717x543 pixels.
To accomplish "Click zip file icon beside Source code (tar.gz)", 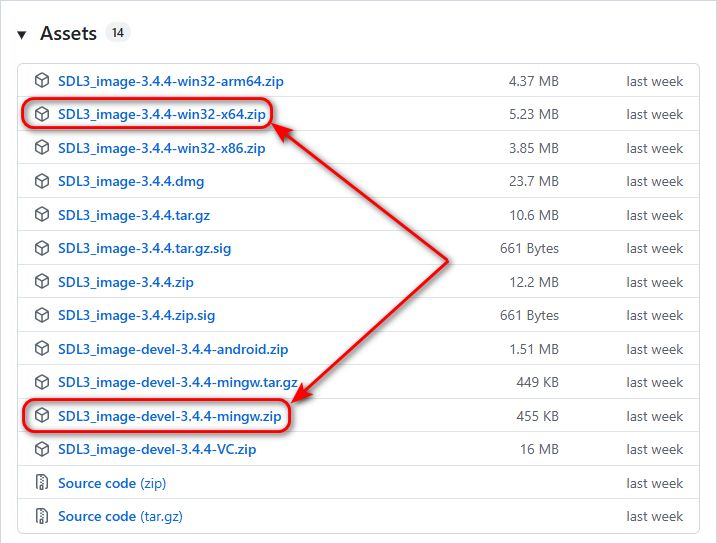I will tap(42, 516).
